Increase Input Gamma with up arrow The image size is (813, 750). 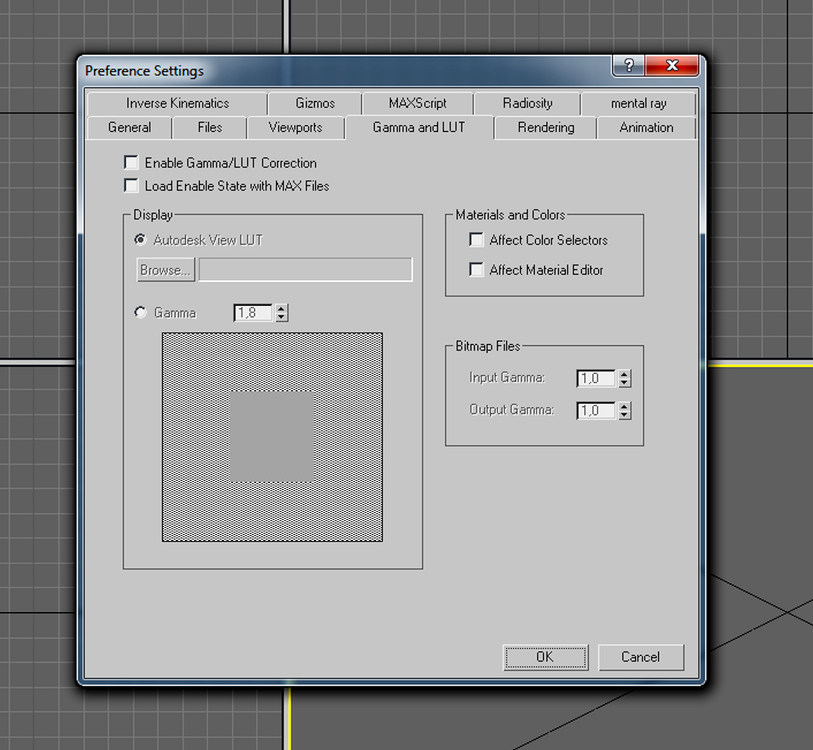click(x=624, y=374)
